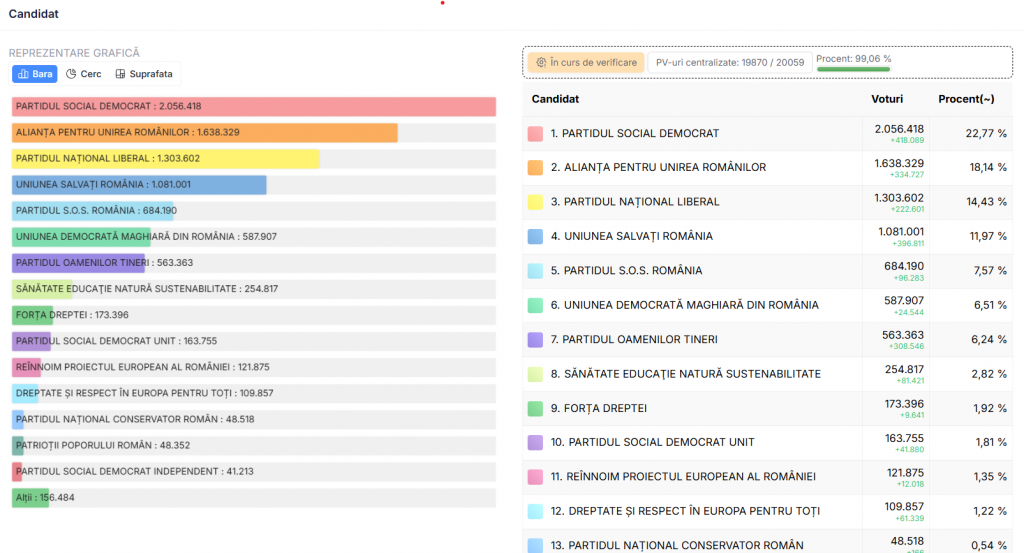Select table row 4. Uniunea Salvați România
Viewport: 1024px width, 553px height.
[x=767, y=237]
